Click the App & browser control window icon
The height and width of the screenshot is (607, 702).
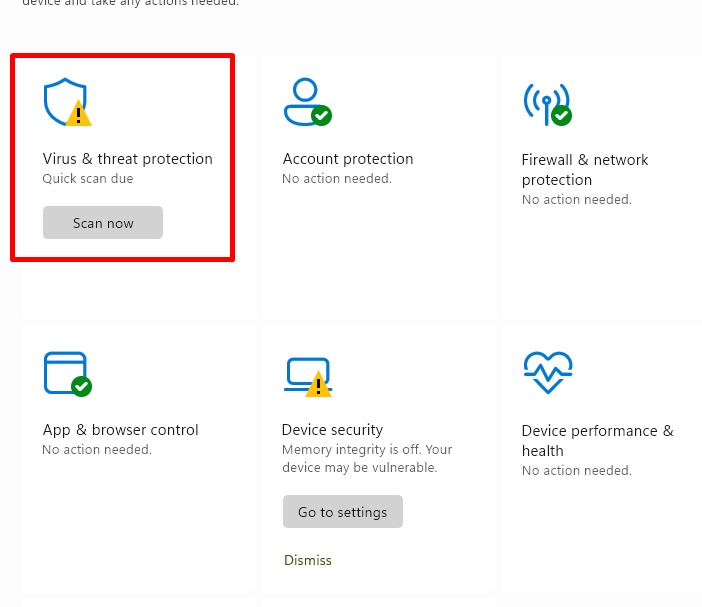click(62, 371)
